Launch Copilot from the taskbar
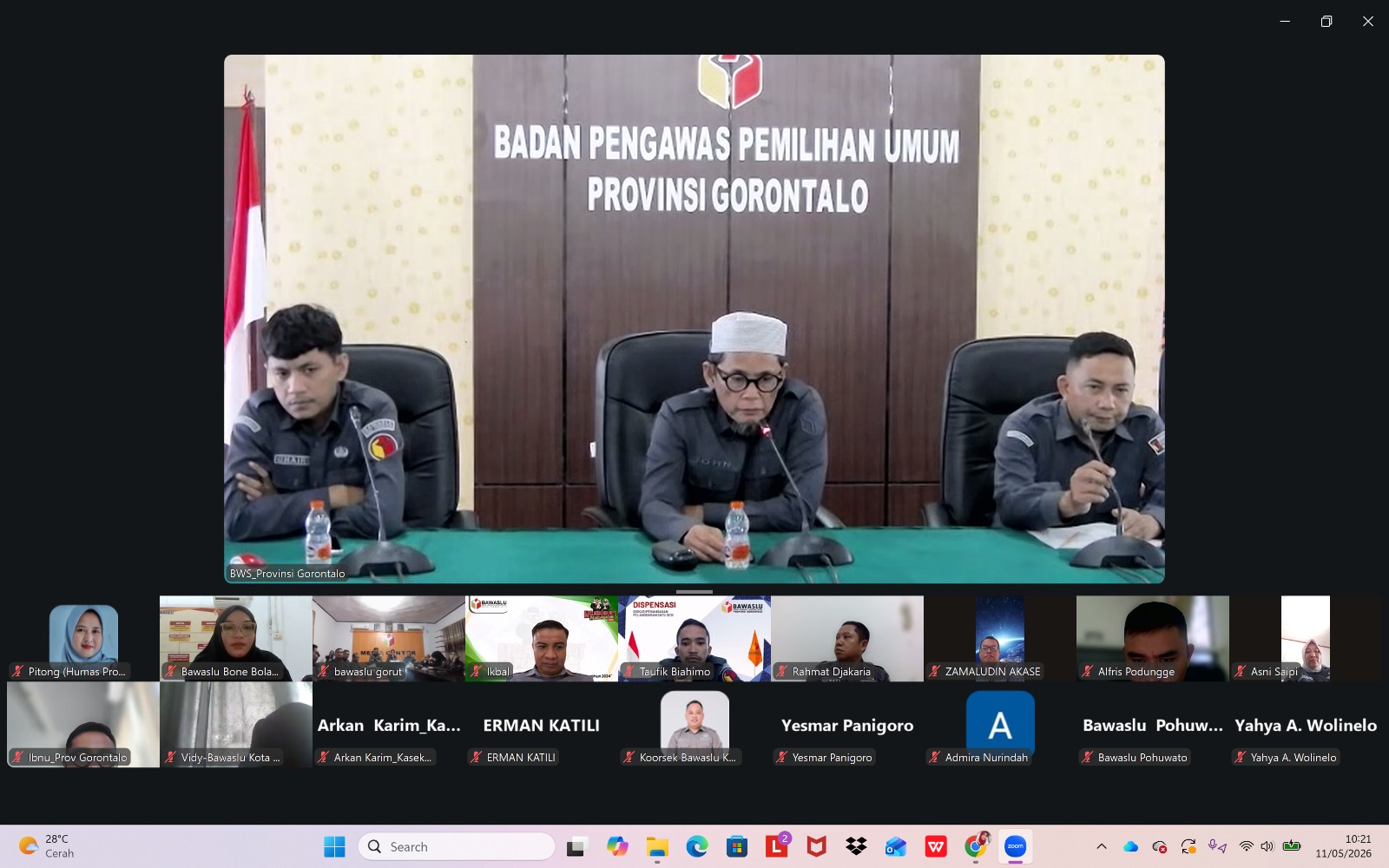This screenshot has height=868, width=1389. [617, 846]
